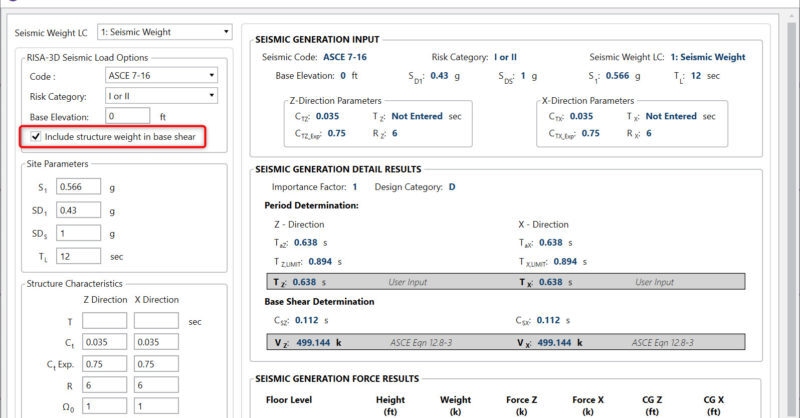Click the empty T field for X Direction

(155, 321)
